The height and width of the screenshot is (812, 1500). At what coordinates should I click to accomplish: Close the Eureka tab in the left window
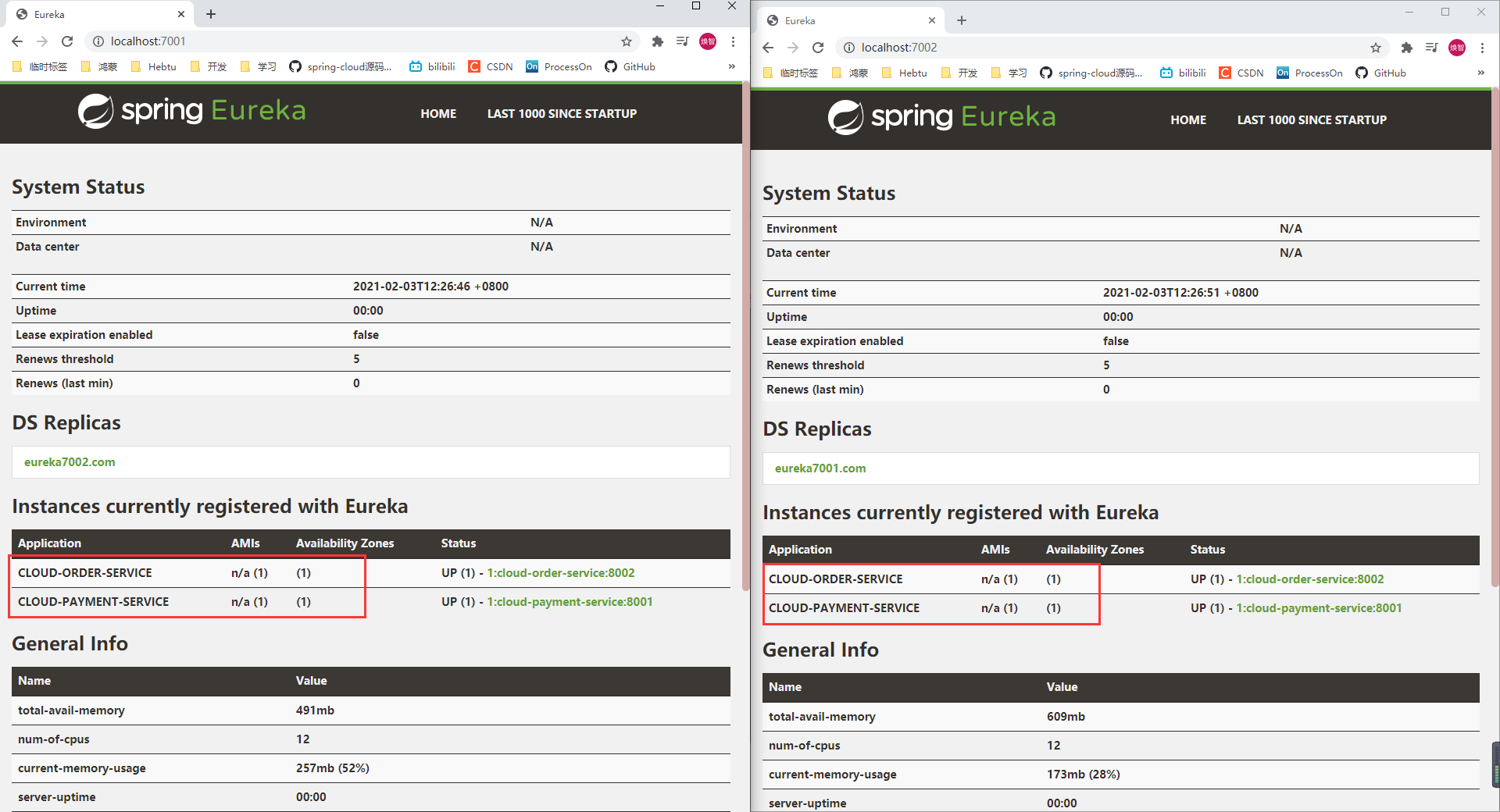pos(181,14)
